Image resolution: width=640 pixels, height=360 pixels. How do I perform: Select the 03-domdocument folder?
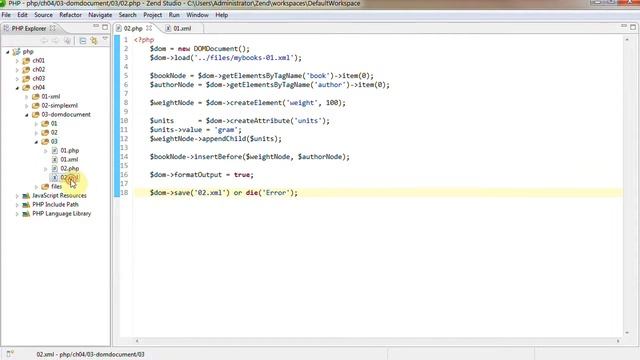point(66,114)
